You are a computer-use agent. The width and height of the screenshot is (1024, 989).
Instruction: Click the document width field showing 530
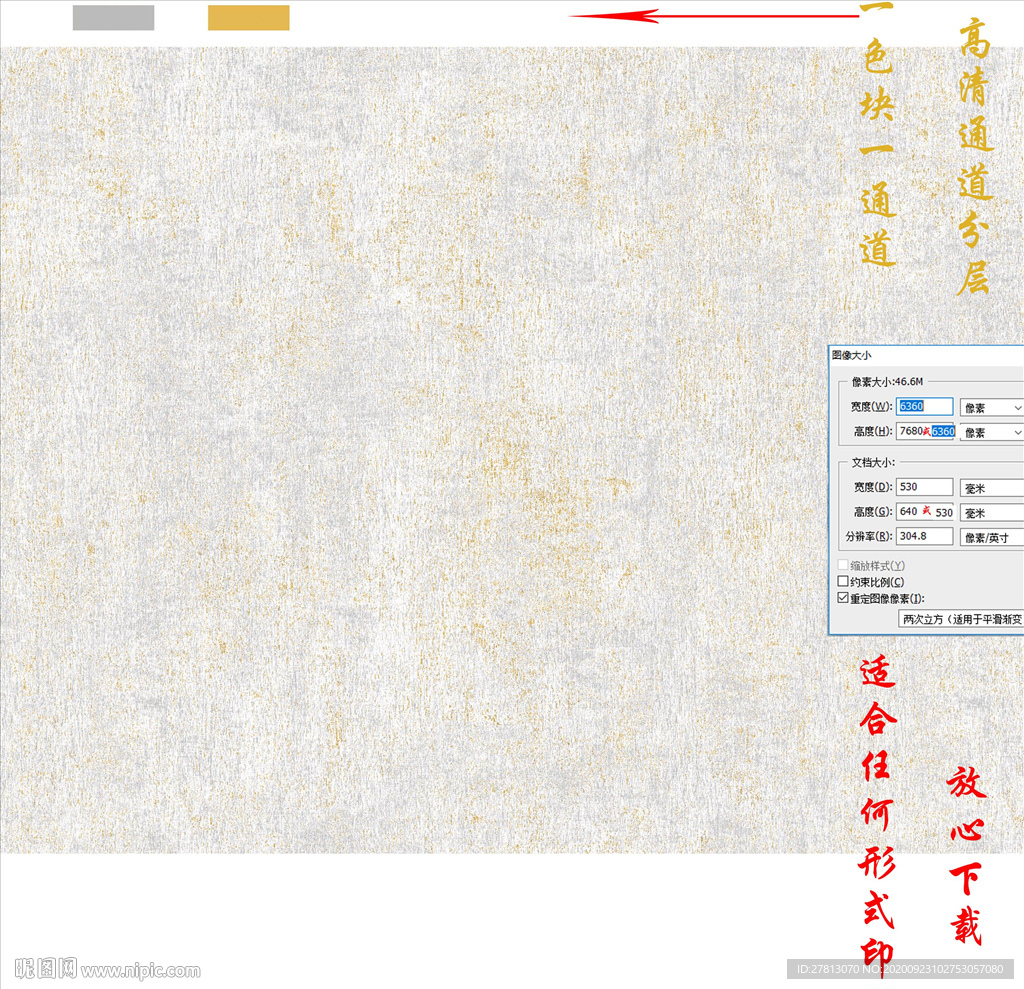[924, 487]
